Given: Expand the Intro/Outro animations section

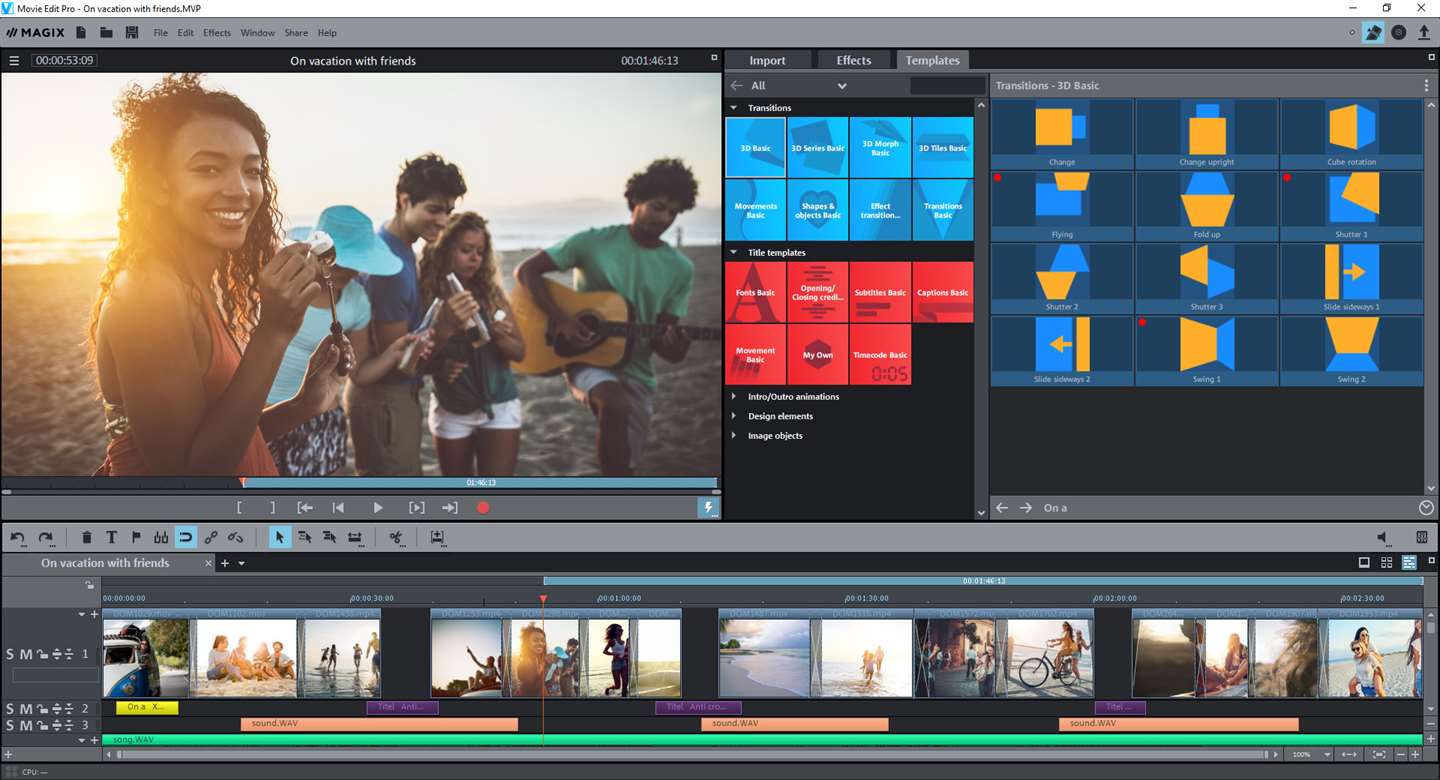Looking at the screenshot, I should pyautogui.click(x=793, y=397).
